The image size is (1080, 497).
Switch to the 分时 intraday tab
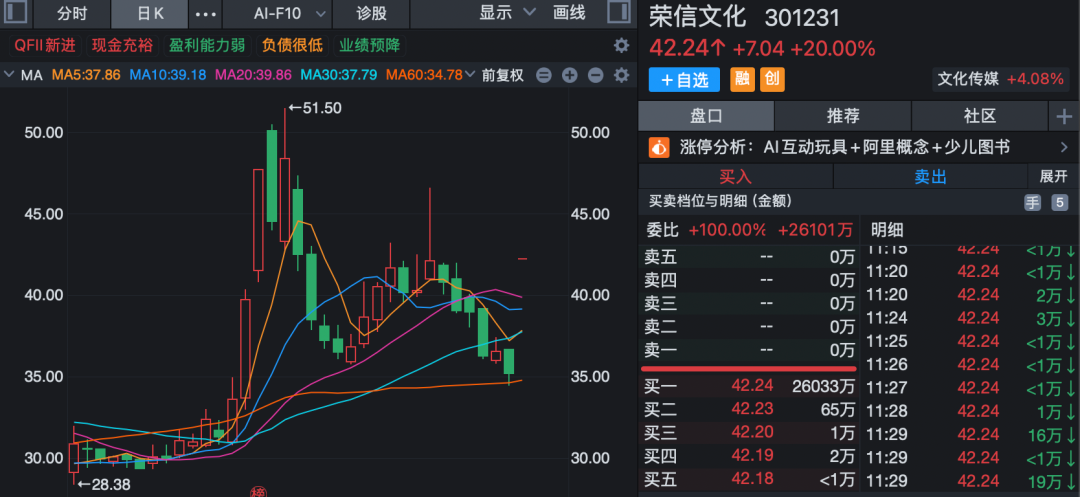click(72, 14)
